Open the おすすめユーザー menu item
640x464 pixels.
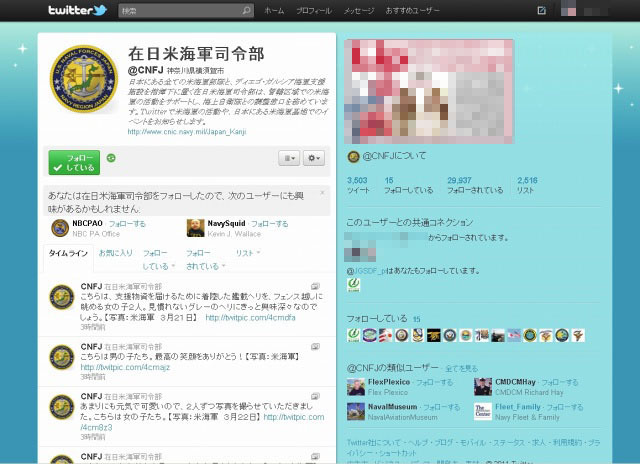pos(413,11)
